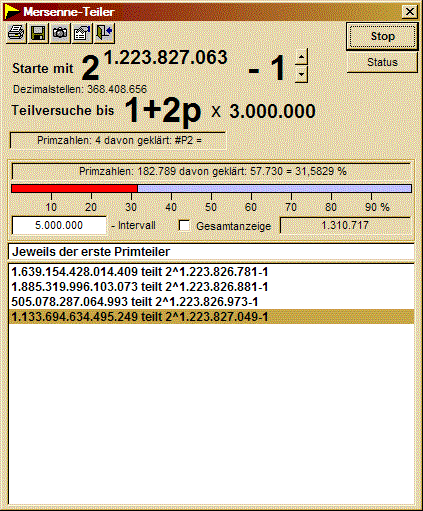Save results with the floppy disk icon

coord(38,33)
